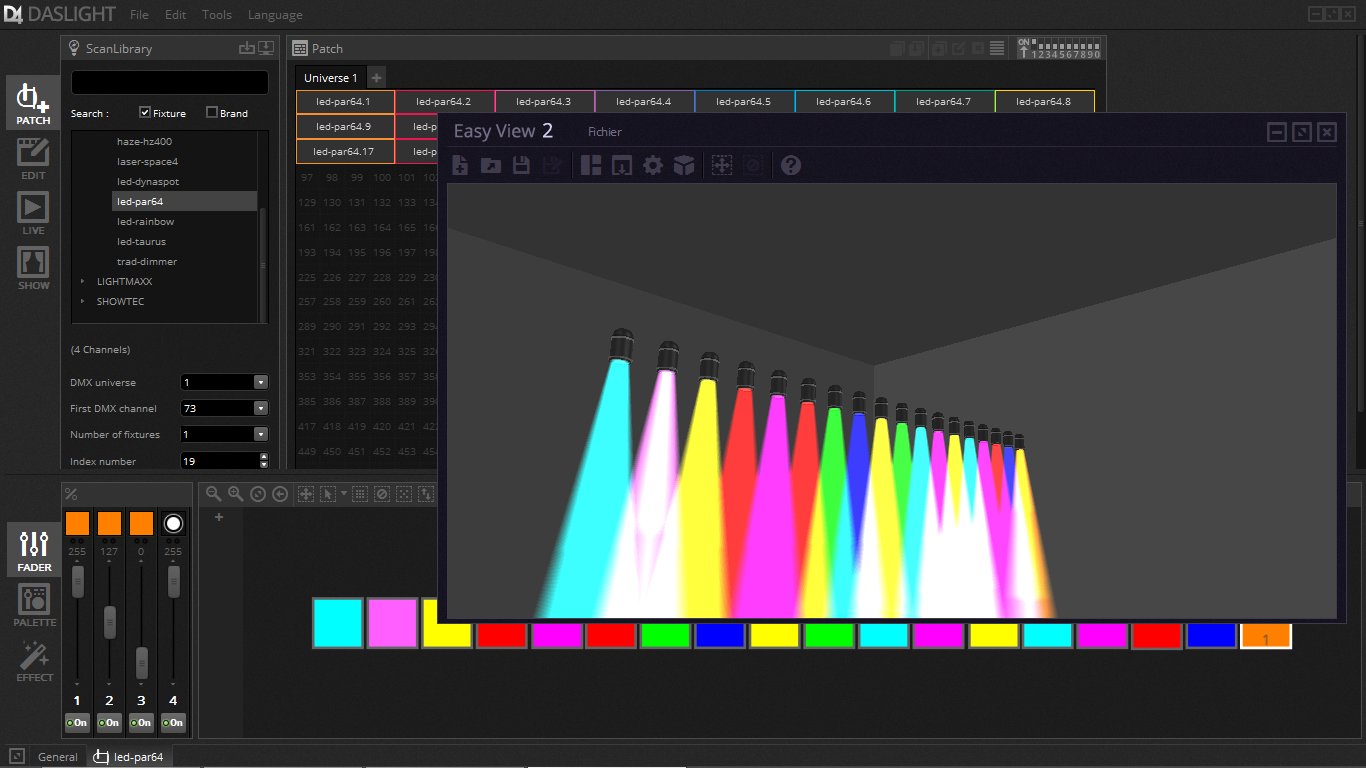Switch to EDIT mode icon

pos(33,158)
